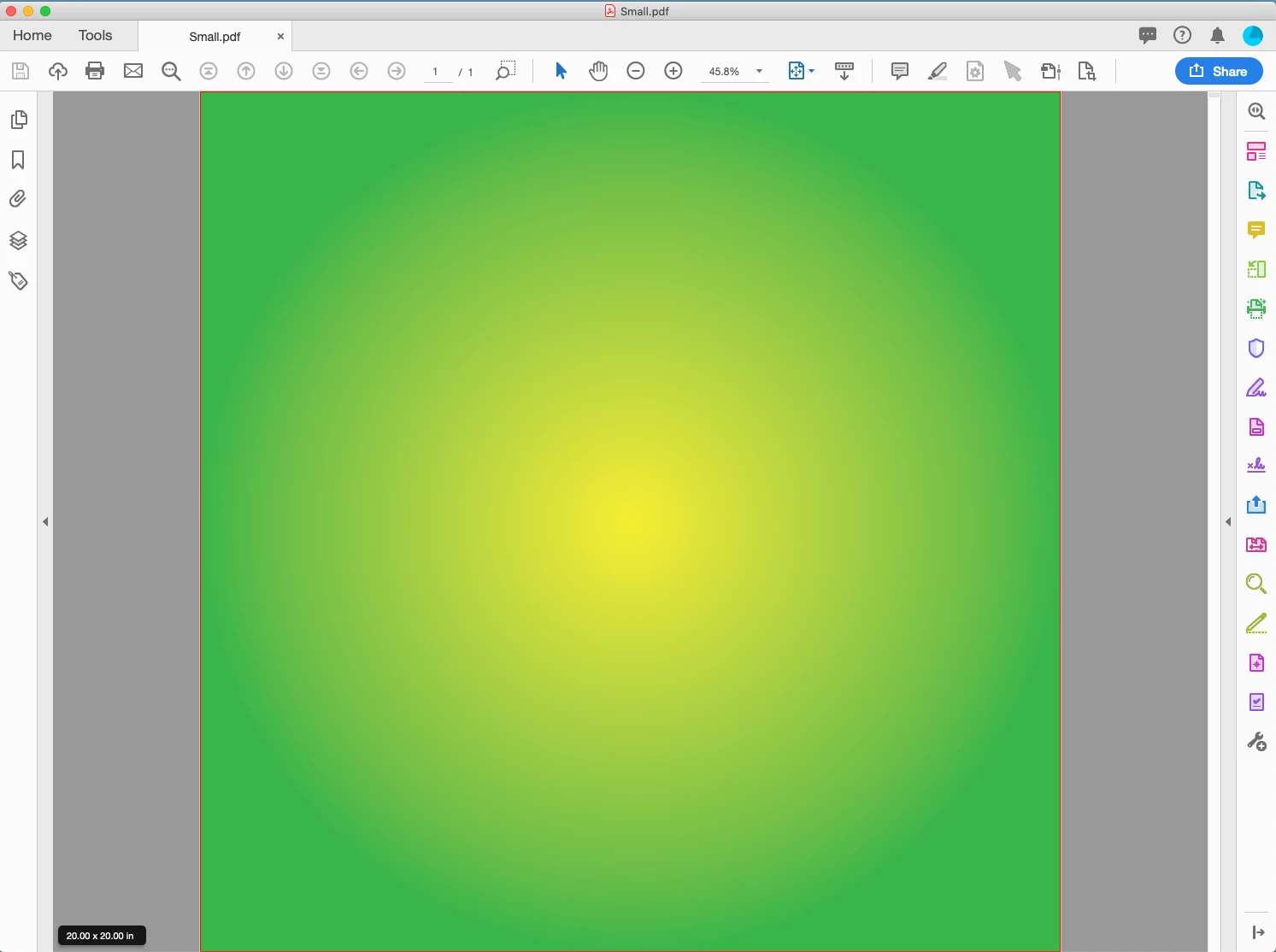This screenshot has height=952, width=1276.
Task: Open Prepare Form tool
Action: tap(1256, 427)
